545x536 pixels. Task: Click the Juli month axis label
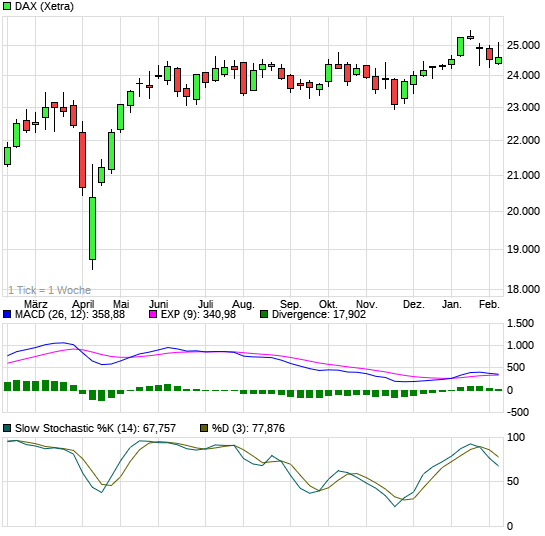pos(205,304)
